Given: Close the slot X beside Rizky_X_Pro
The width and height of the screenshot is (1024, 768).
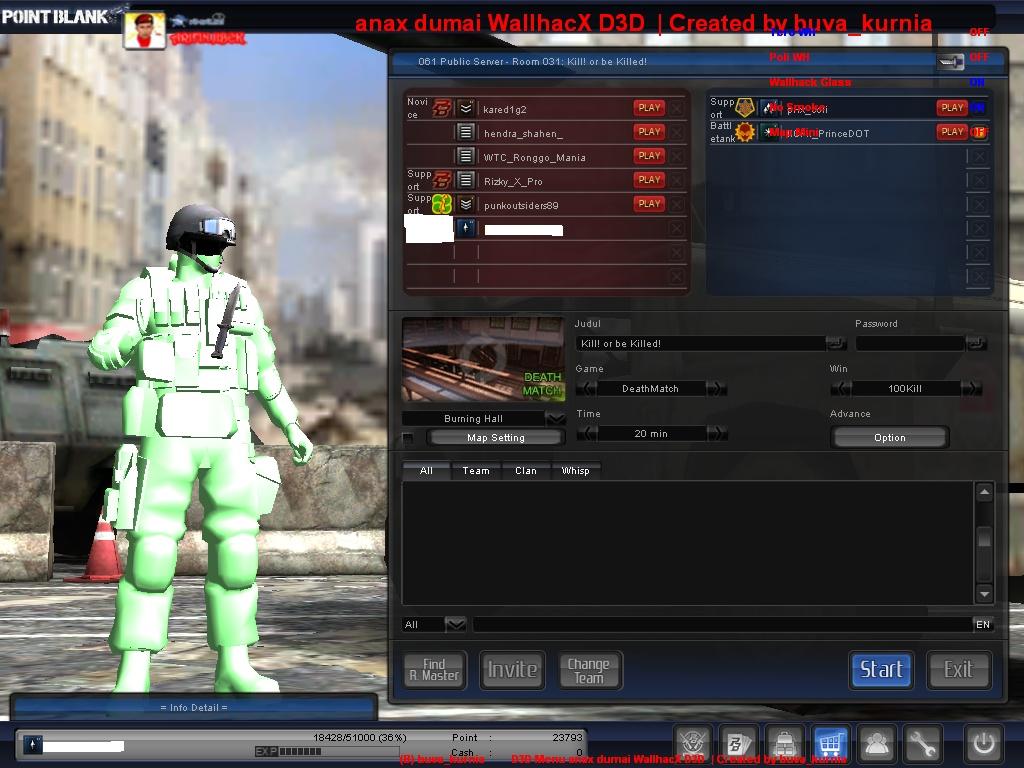Looking at the screenshot, I should pos(677,180).
